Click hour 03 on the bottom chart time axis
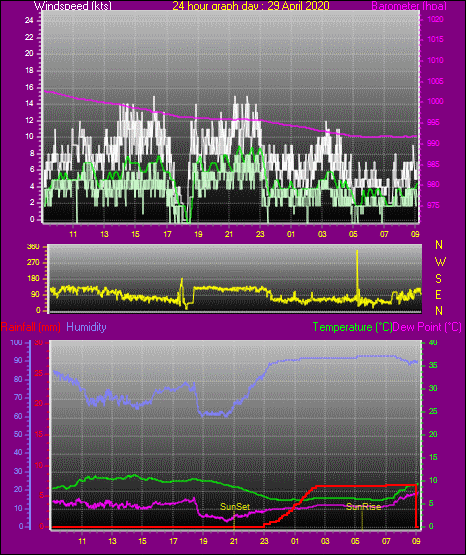 point(325,541)
